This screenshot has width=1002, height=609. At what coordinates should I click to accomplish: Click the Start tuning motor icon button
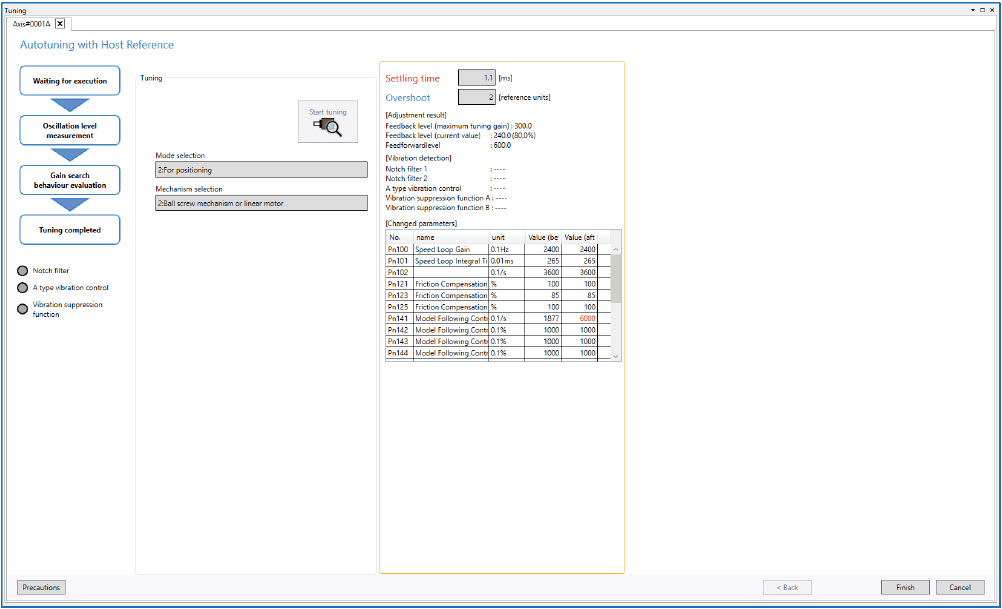pyautogui.click(x=328, y=122)
